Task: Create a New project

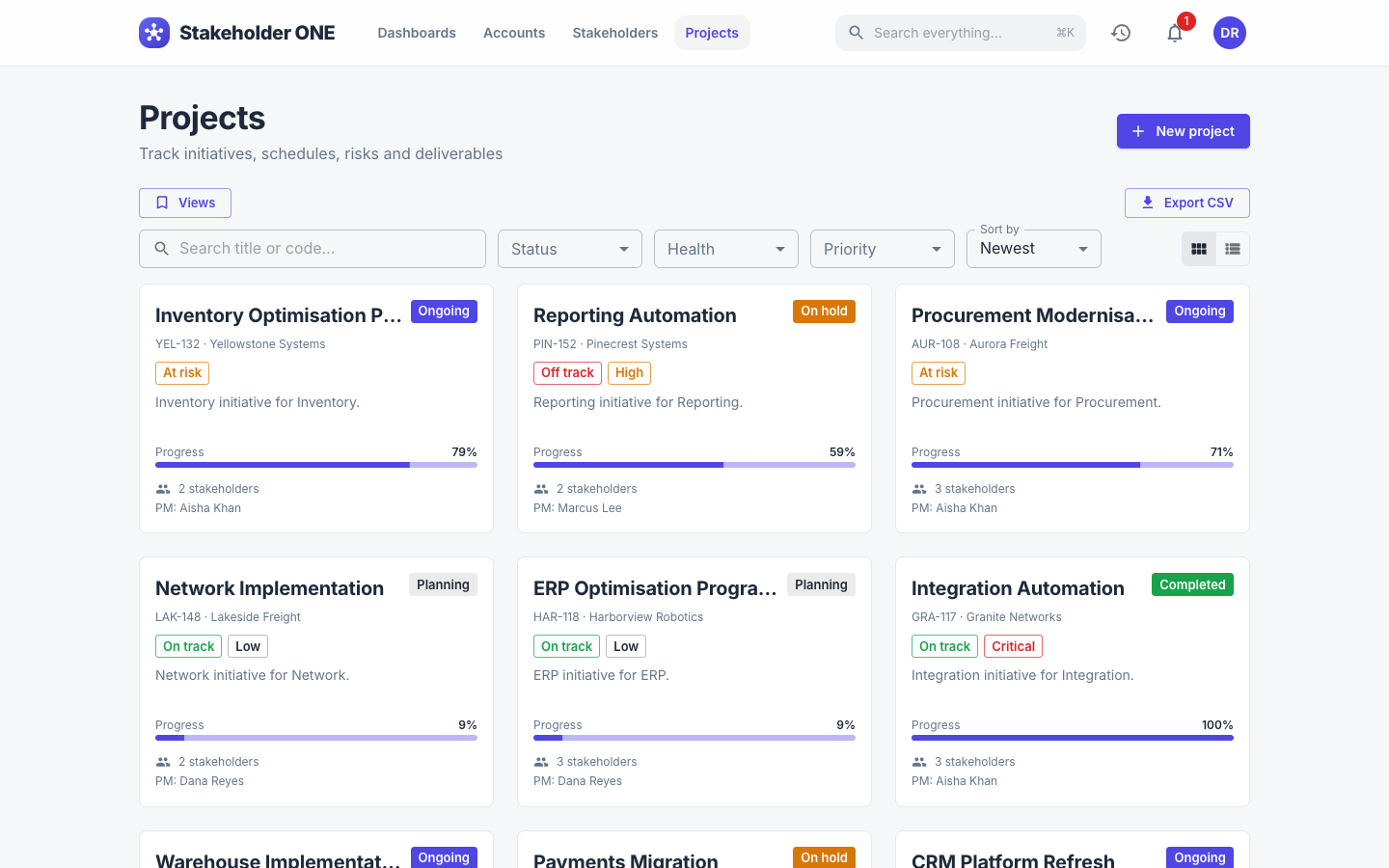Action: (1184, 131)
